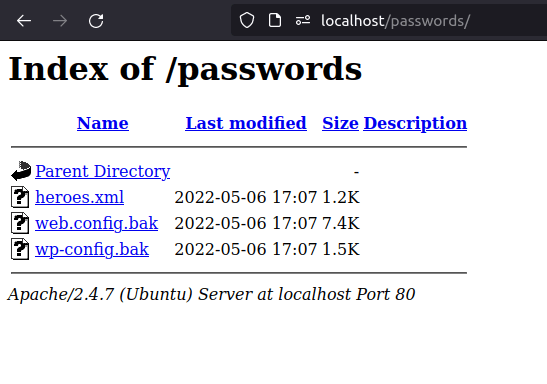Open the tracking protection shield icon
Image resolution: width=547 pixels, height=384 pixels.
pyautogui.click(x=247, y=20)
